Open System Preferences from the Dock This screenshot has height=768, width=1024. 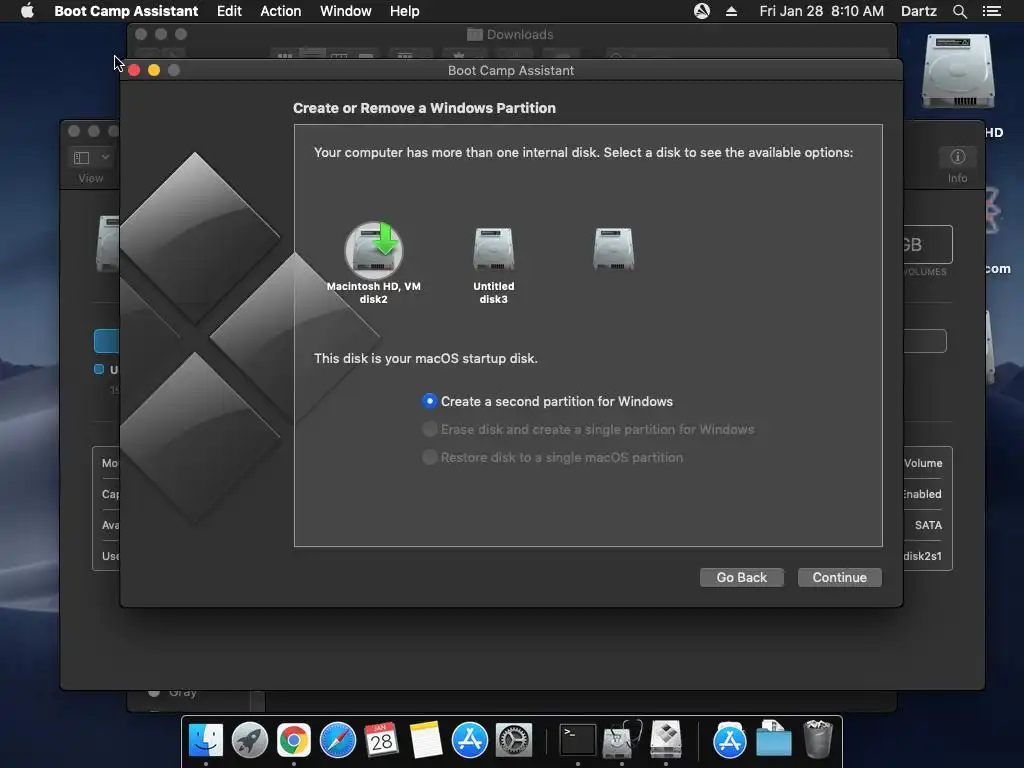coord(513,740)
